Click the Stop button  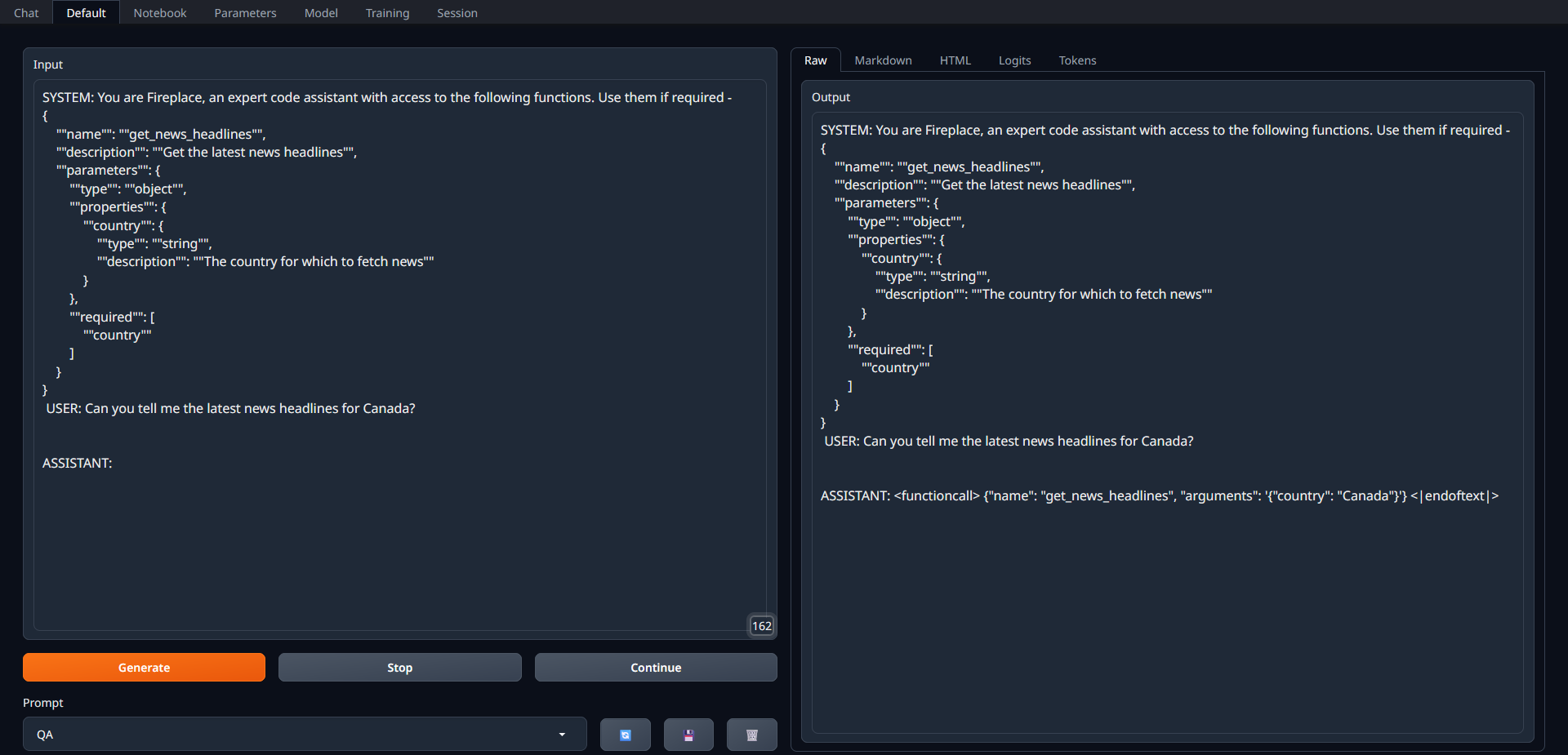[x=399, y=667]
